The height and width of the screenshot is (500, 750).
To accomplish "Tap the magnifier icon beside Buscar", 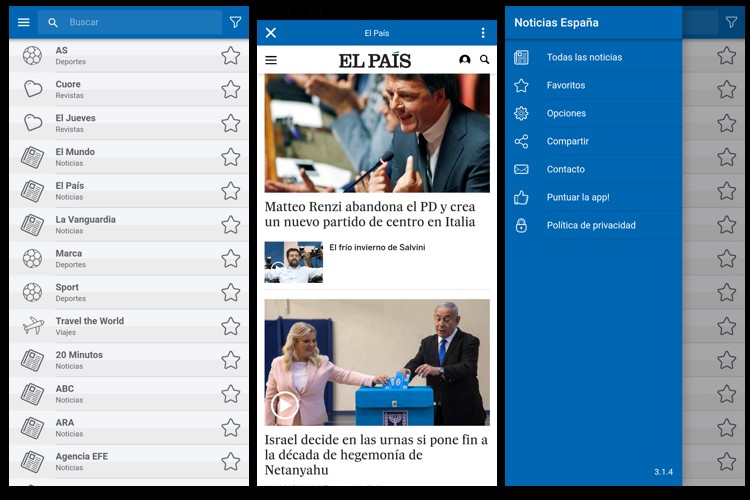I will tap(53, 22).
